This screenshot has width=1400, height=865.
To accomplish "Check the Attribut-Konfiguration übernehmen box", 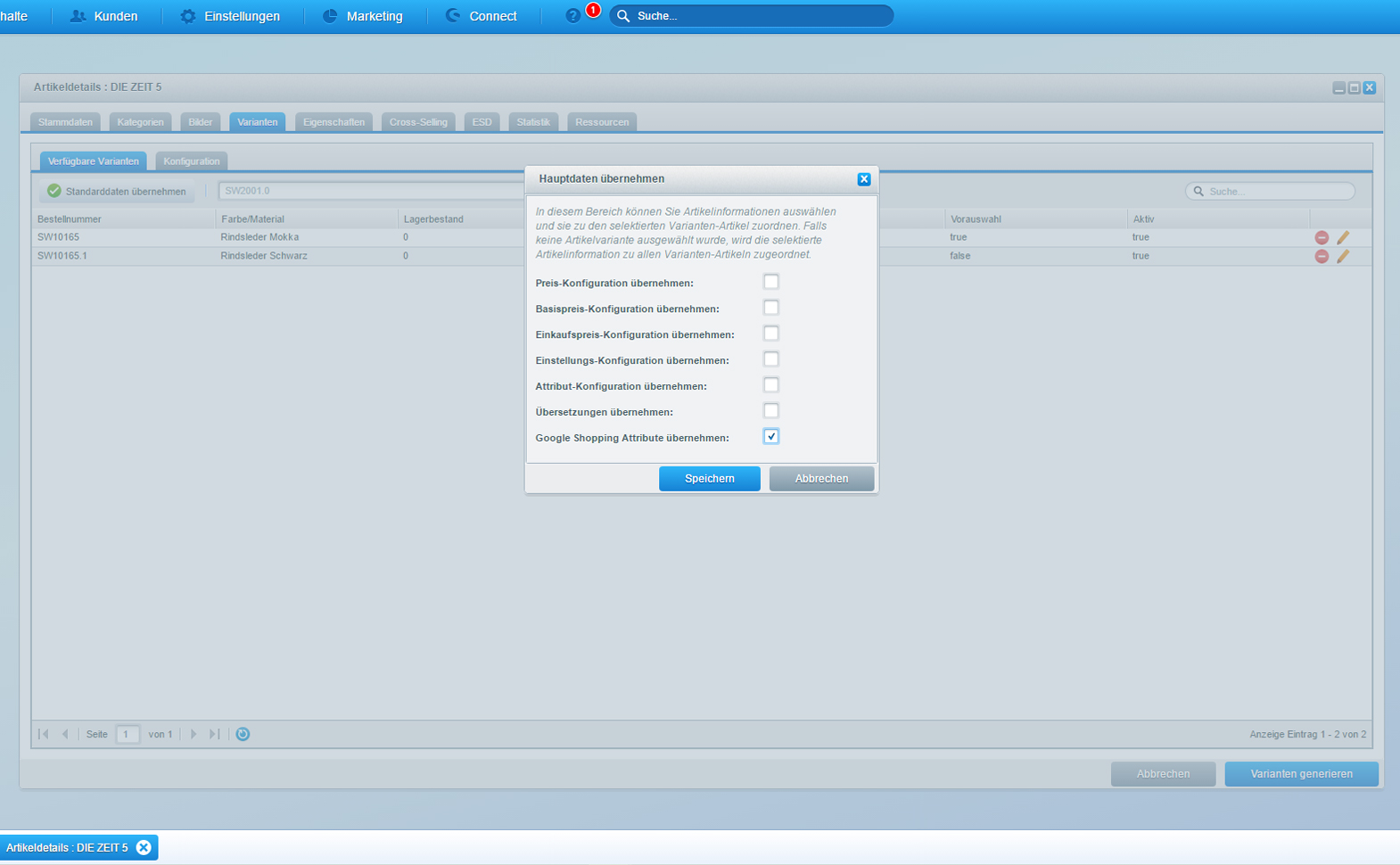I will 770,385.
